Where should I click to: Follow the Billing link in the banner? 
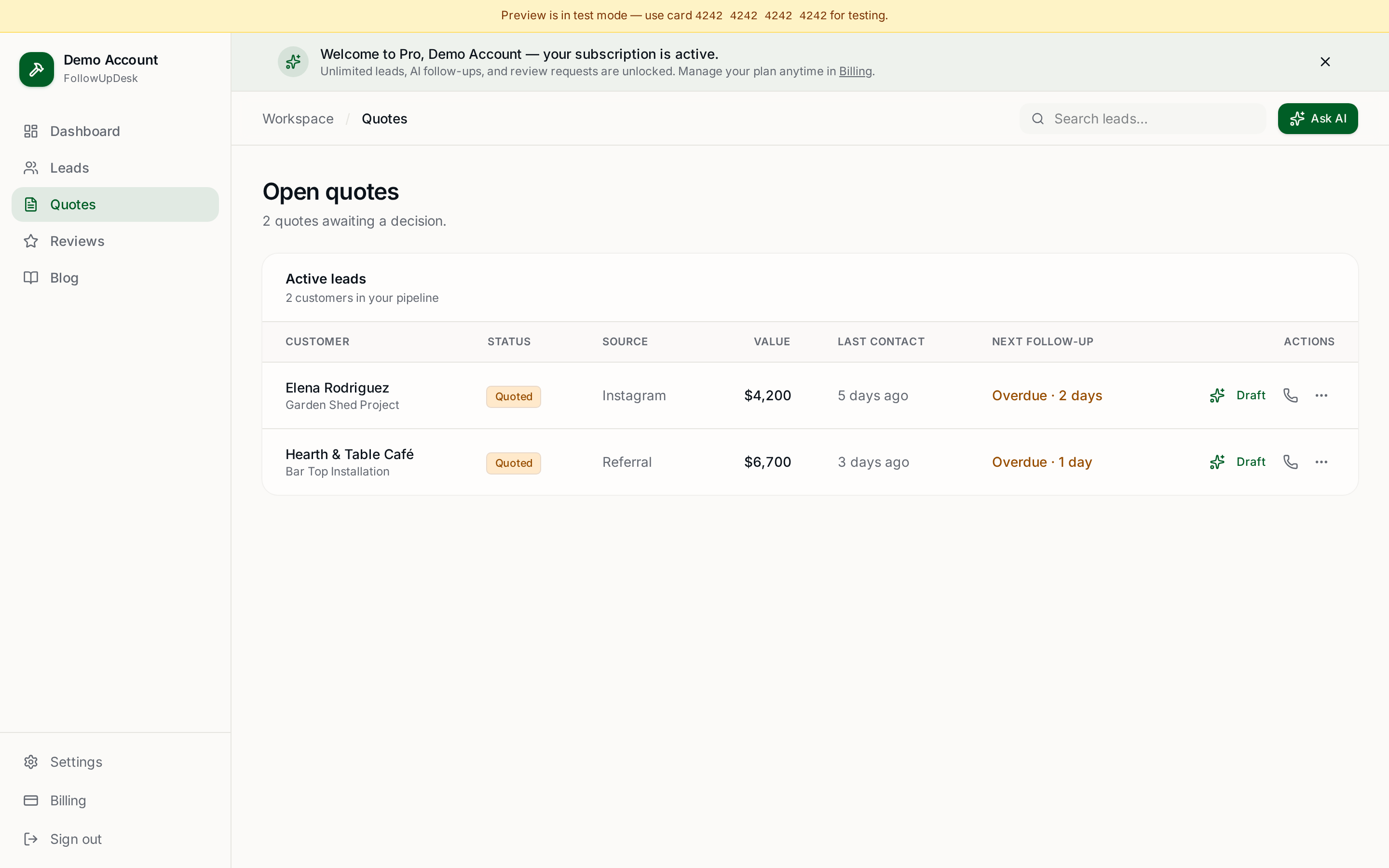(855, 71)
